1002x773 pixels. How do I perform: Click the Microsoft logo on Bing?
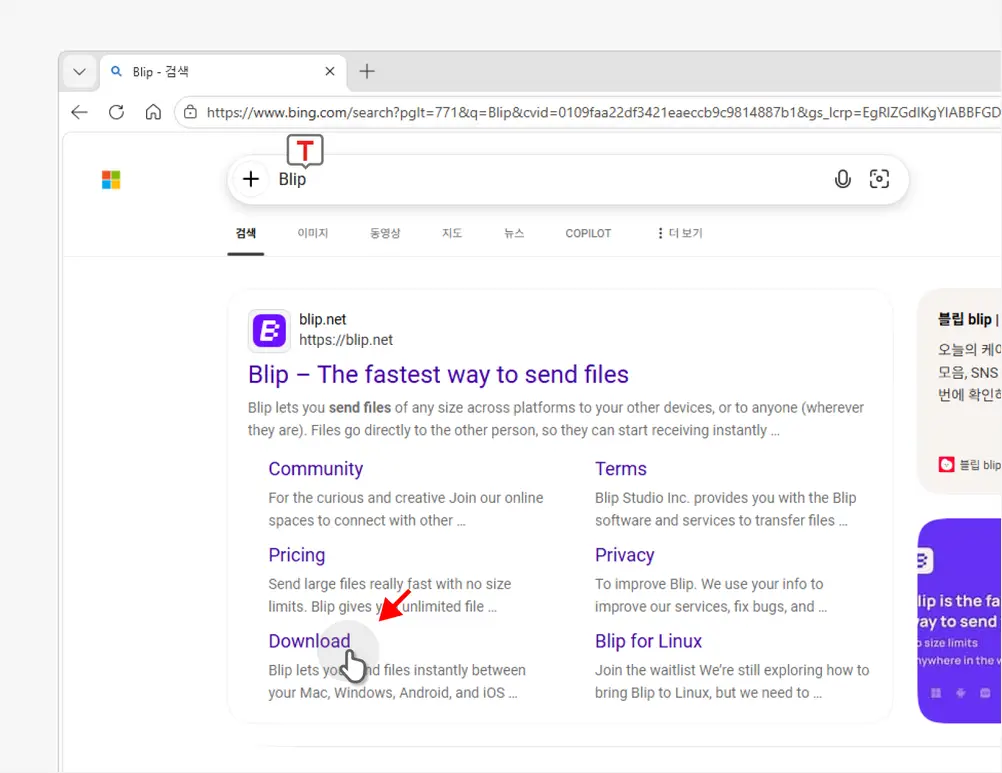[x=111, y=180]
